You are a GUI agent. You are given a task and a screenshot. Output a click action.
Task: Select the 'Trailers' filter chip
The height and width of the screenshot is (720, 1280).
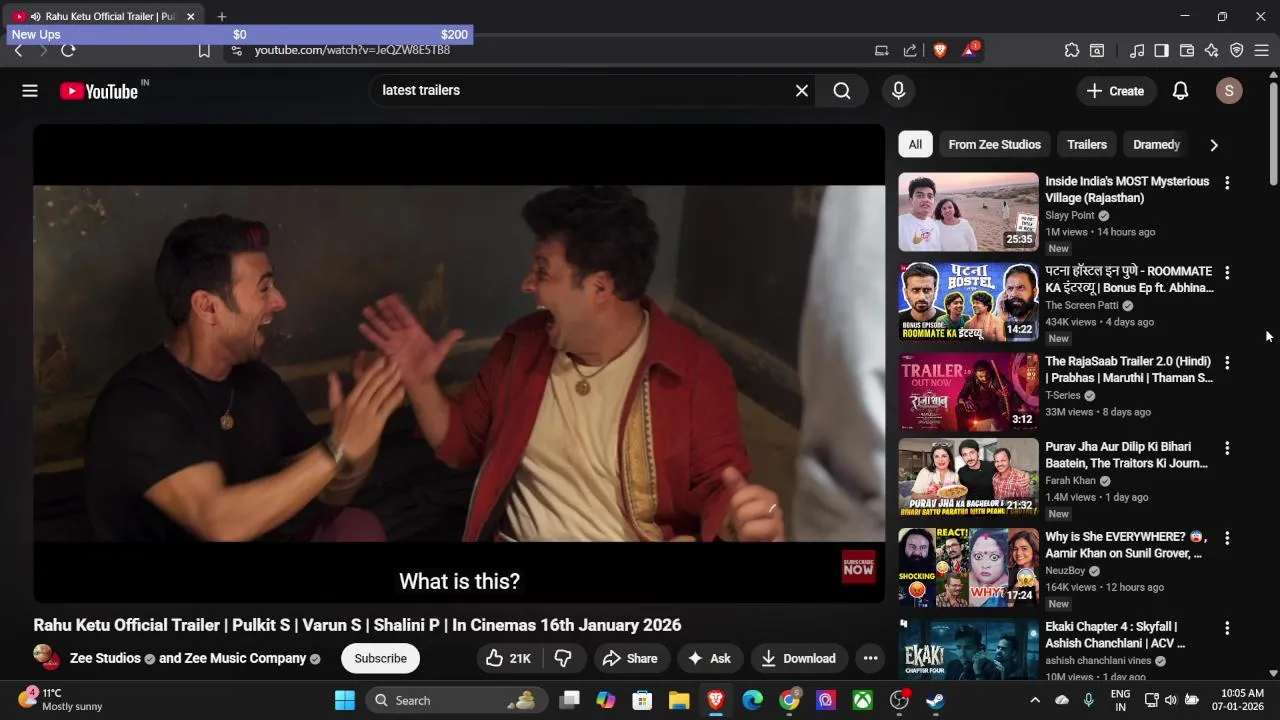[1087, 145]
